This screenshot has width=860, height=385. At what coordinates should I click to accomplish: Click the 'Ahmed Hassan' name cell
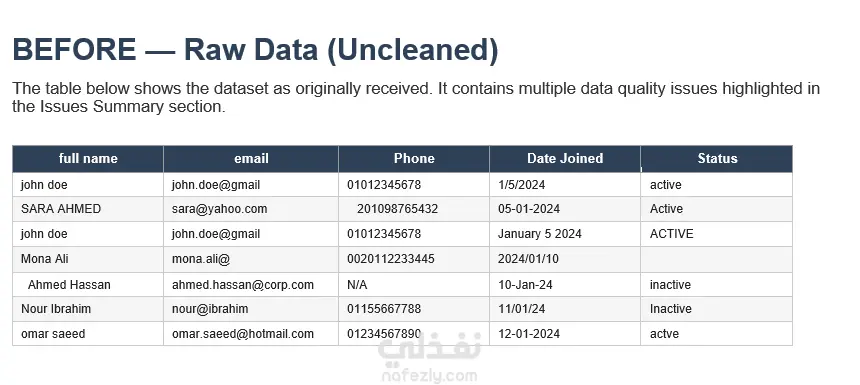pos(88,285)
